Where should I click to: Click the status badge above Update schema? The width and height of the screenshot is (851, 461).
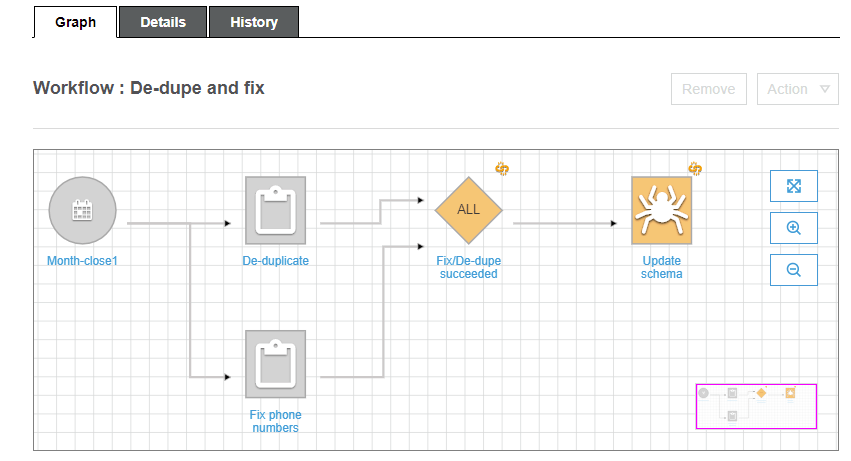point(695,168)
